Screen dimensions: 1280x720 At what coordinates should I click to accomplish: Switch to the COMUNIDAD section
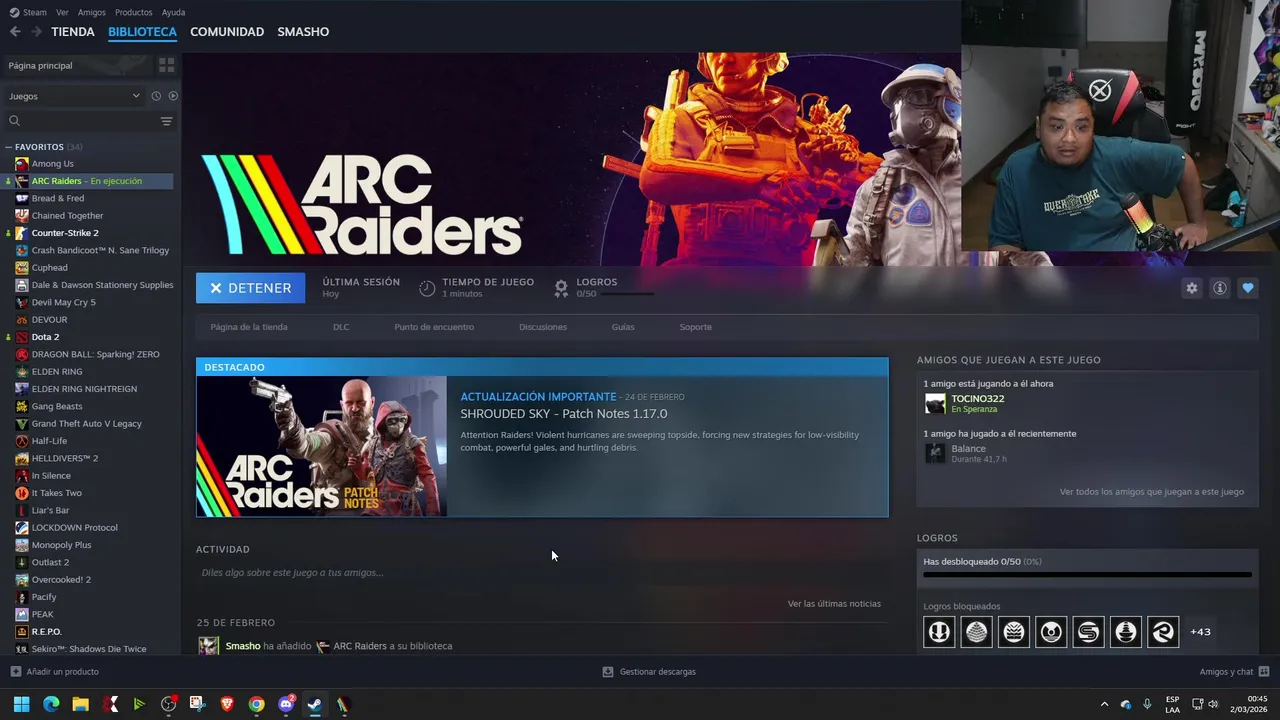pyautogui.click(x=227, y=32)
